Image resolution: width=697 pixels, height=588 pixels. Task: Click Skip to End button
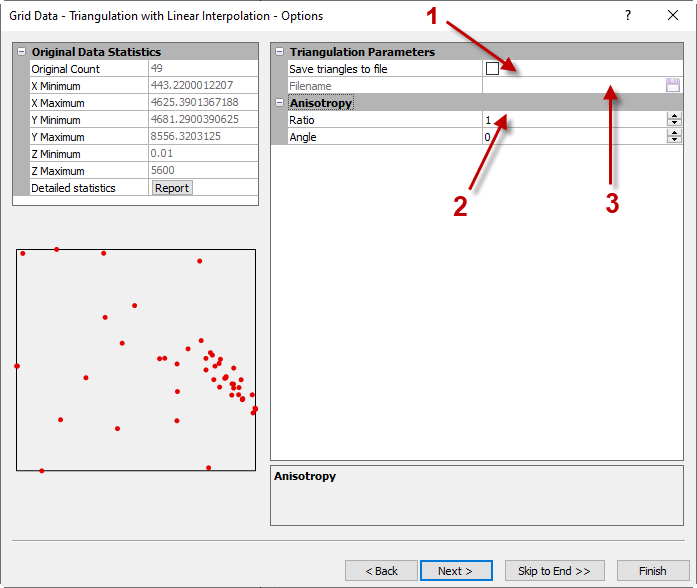[554, 571]
